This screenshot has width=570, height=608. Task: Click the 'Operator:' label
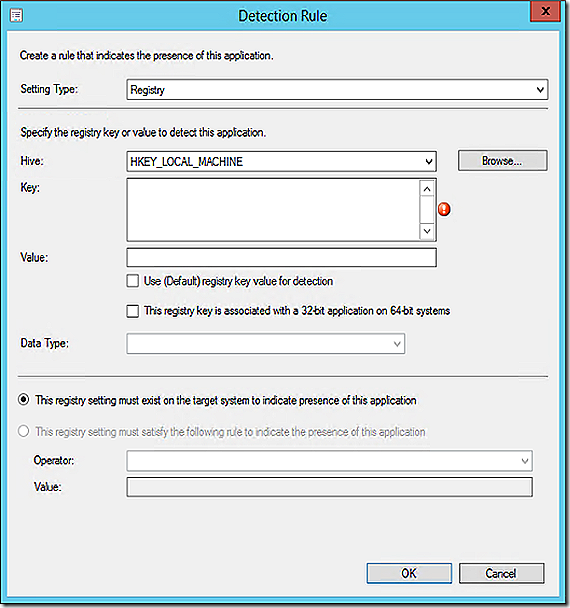coord(54,460)
